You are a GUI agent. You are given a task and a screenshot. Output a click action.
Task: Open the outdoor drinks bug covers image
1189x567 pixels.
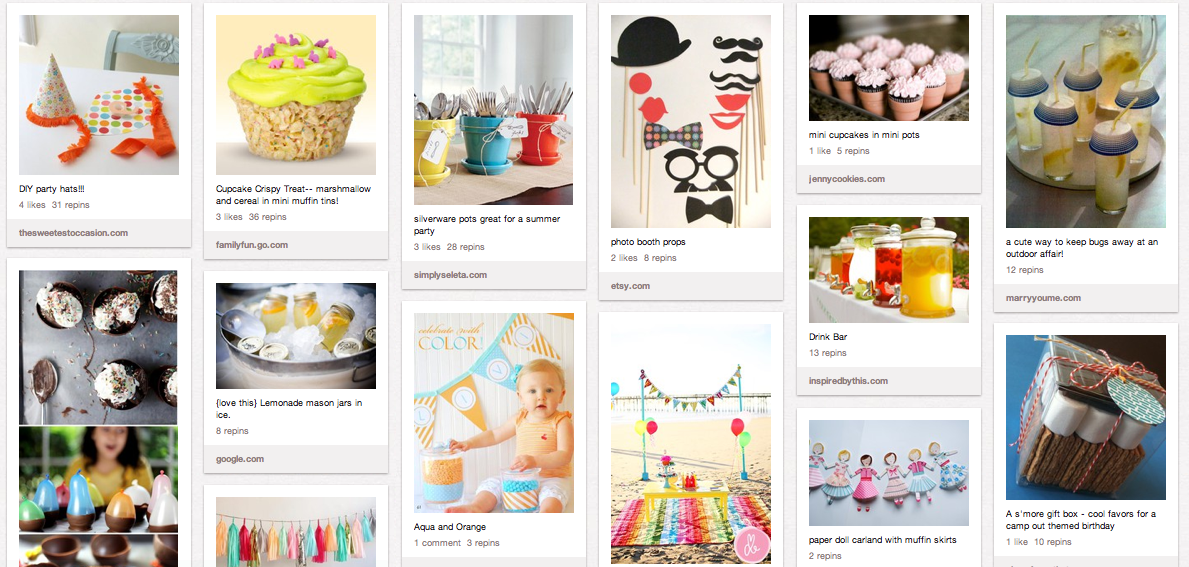[1086, 121]
